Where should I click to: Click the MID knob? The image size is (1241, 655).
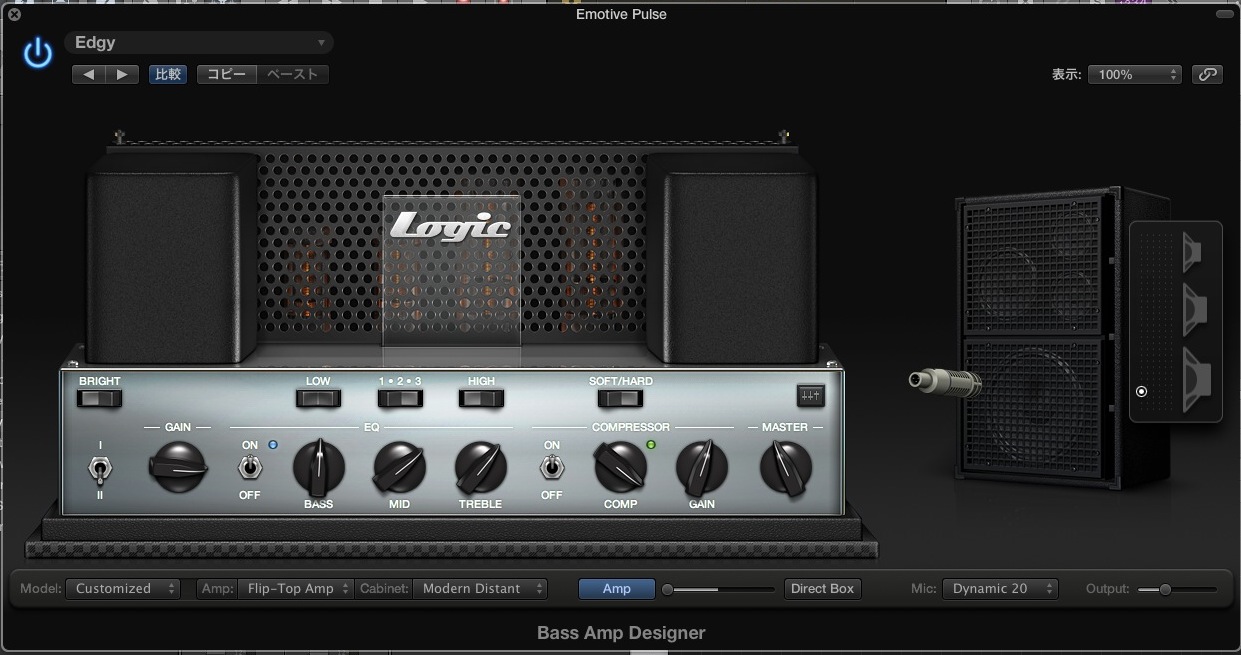(399, 467)
